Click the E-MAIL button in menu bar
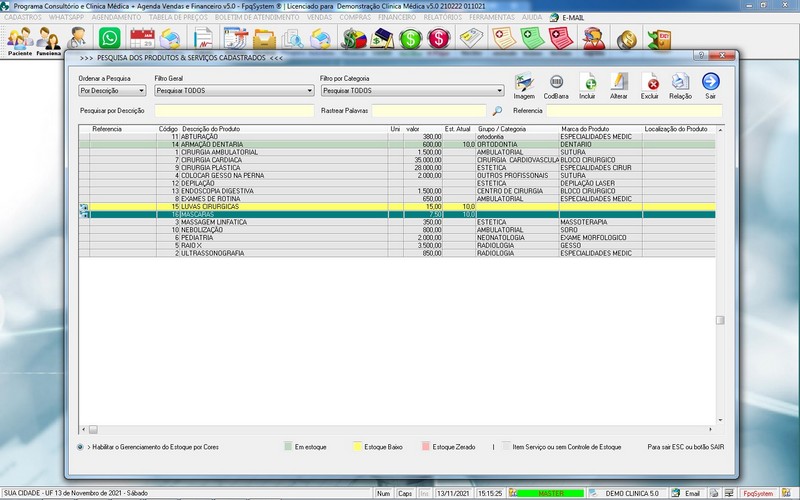Image resolution: width=800 pixels, height=500 pixels. pos(571,17)
